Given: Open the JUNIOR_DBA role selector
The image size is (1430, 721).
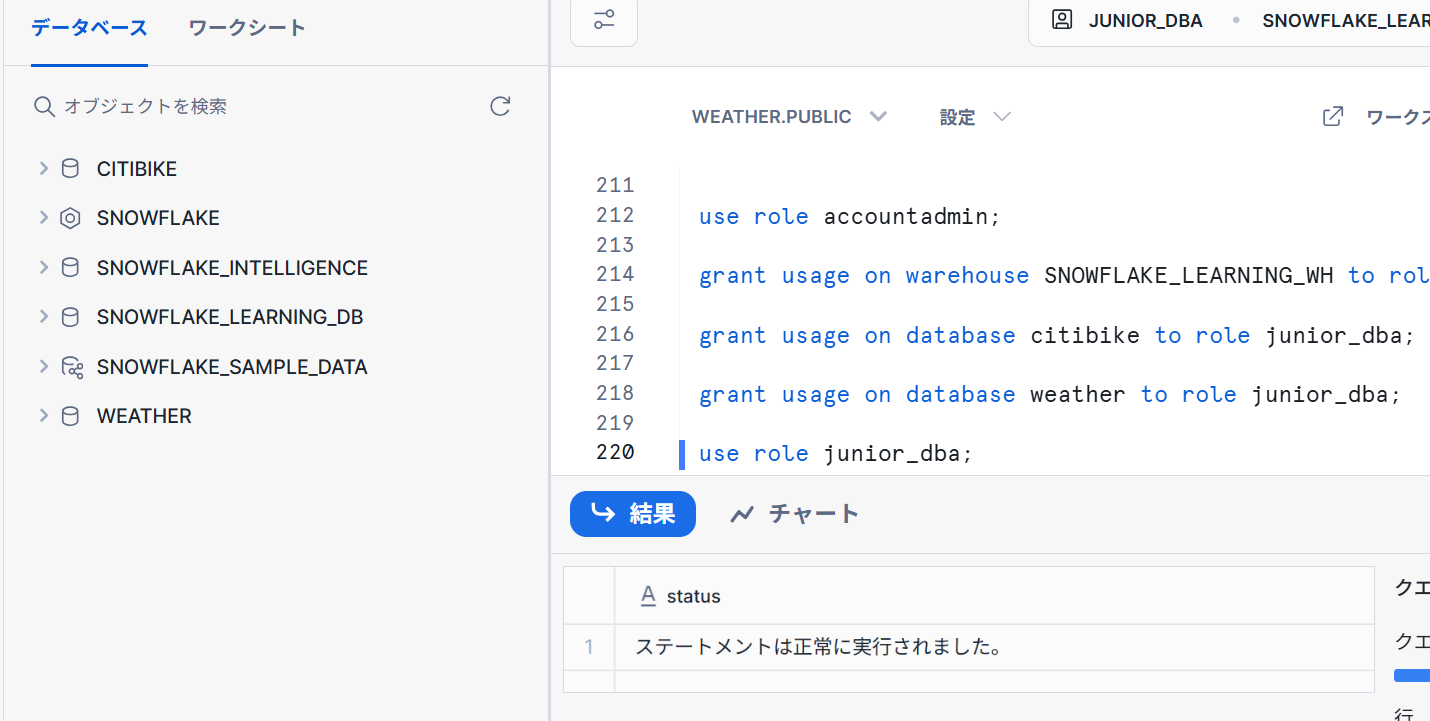Looking at the screenshot, I should 1145,20.
